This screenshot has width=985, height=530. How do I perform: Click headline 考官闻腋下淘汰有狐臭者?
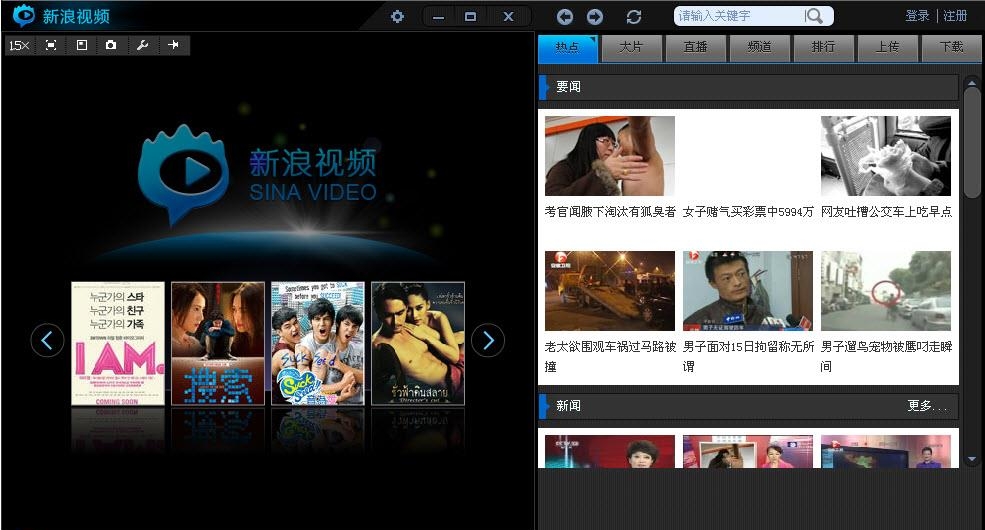coord(610,212)
